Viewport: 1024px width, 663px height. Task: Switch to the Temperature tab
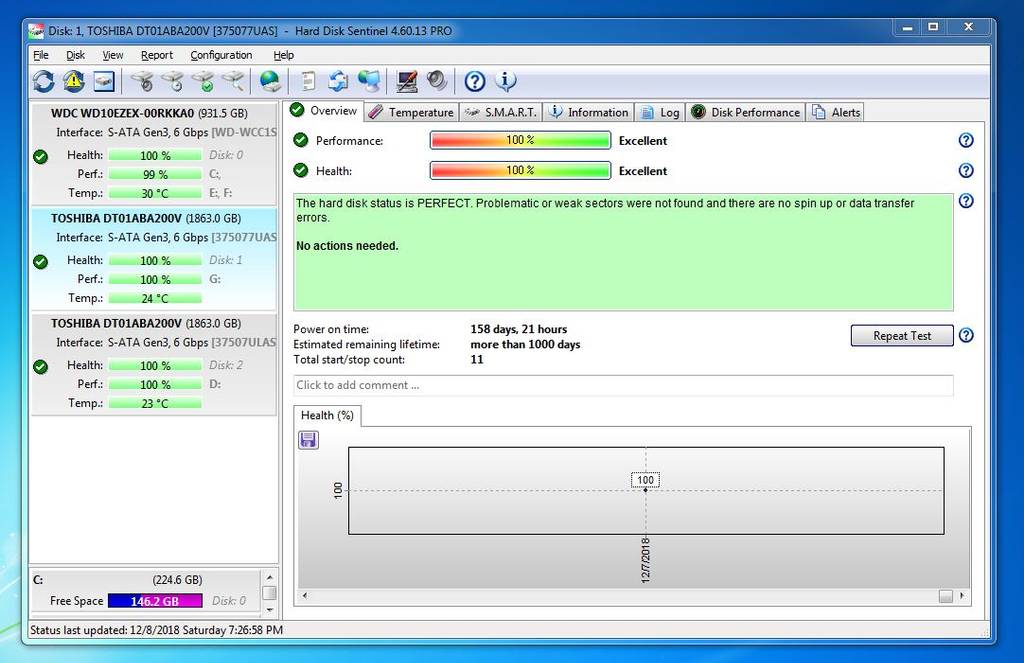410,112
